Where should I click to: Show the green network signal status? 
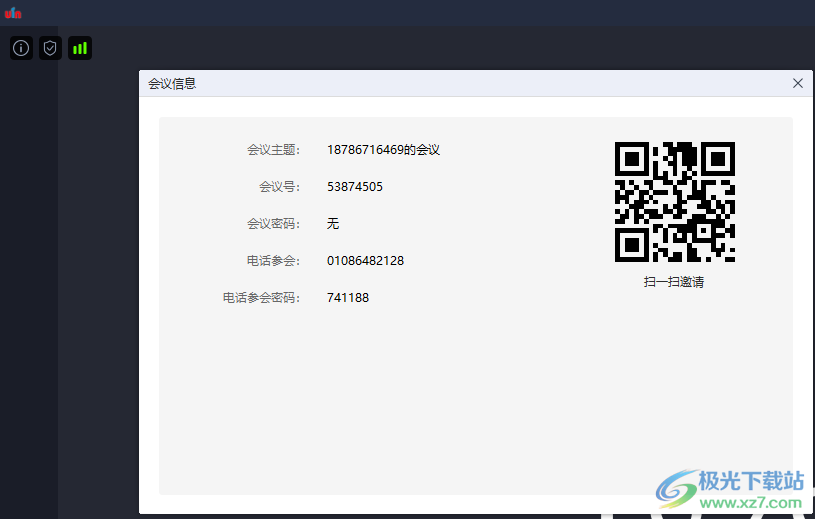80,48
